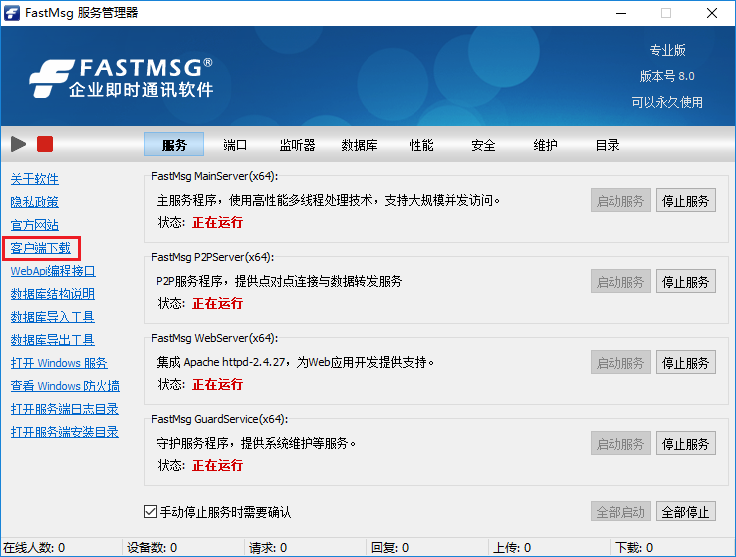This screenshot has height=557, width=736.
Task: Launch the 数据库导出工具 link
Action: 53,340
